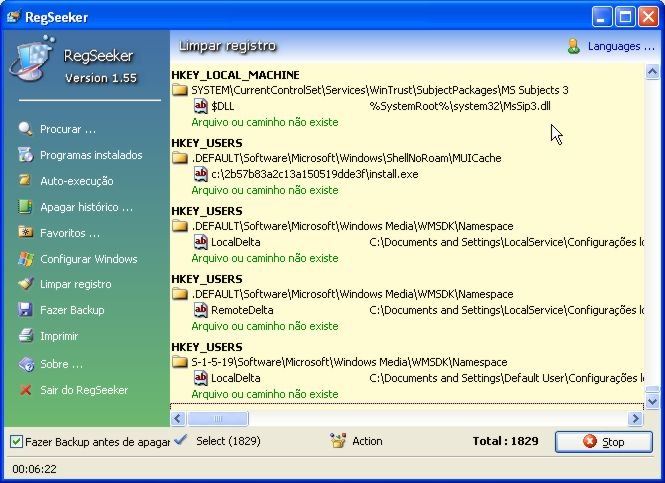
Task: Click the Action gift icon
Action: (338, 441)
